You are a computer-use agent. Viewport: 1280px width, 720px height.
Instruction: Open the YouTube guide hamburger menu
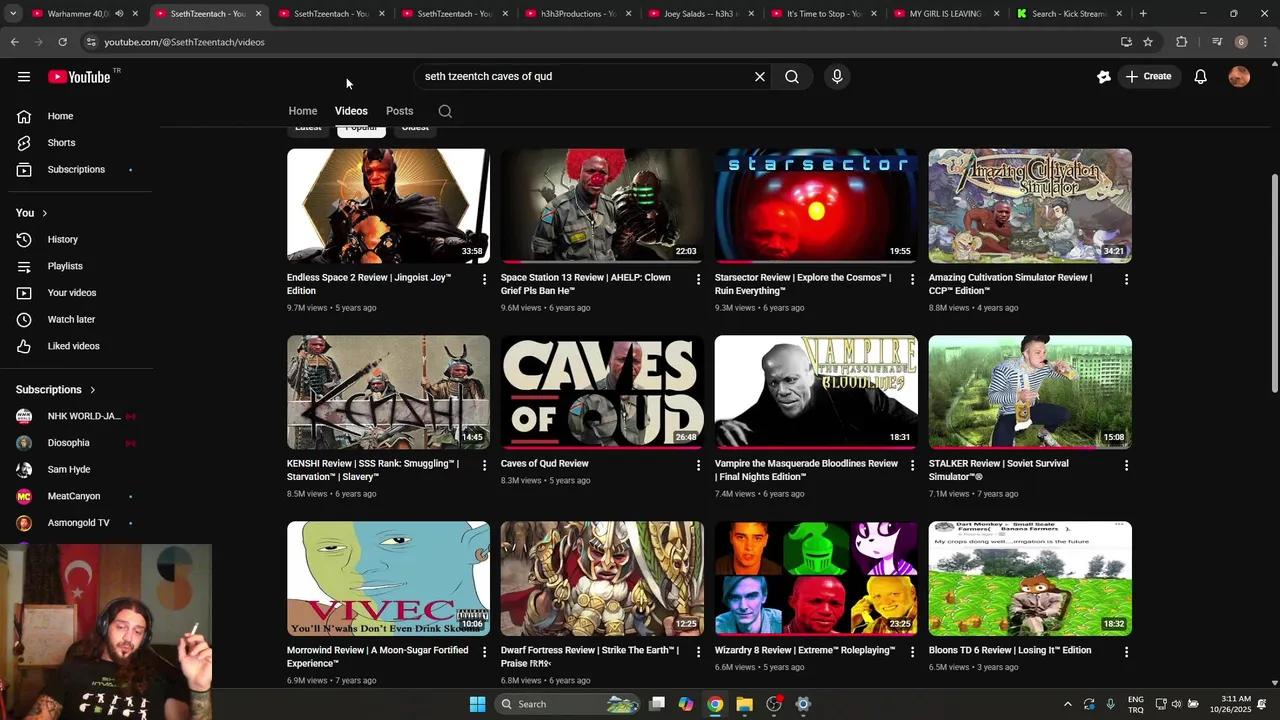click(24, 77)
